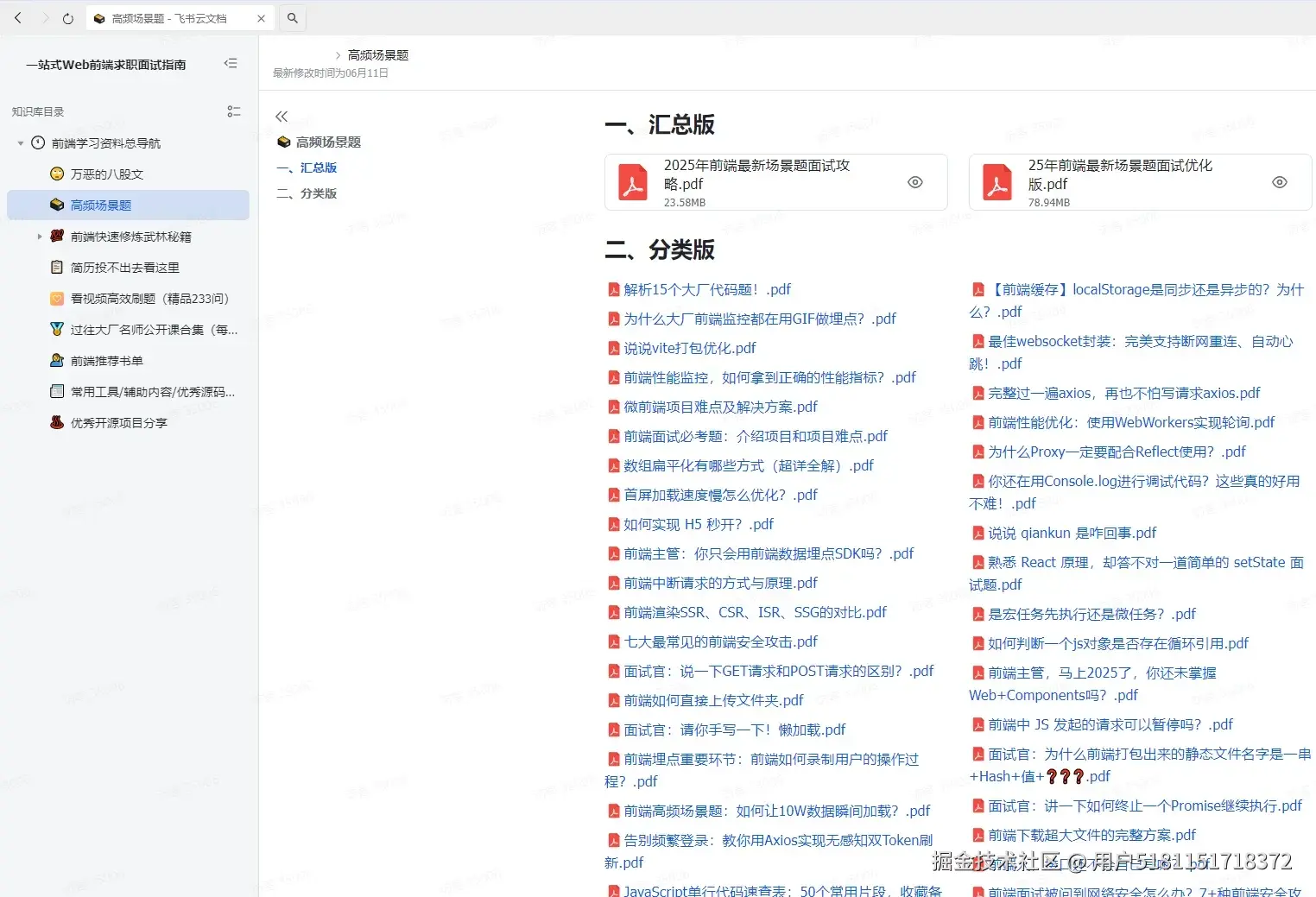Click the collapse panel icon beside 一站式Web前端求职面试指南
This screenshot has height=897, width=1316.
tap(231, 63)
